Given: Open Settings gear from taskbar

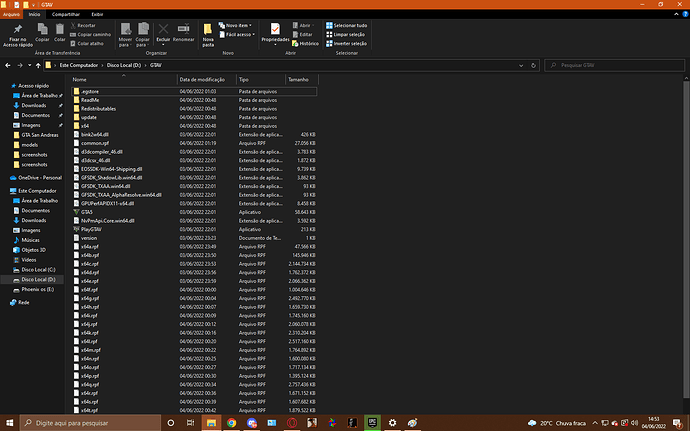Looking at the screenshot, I should tap(393, 423).
